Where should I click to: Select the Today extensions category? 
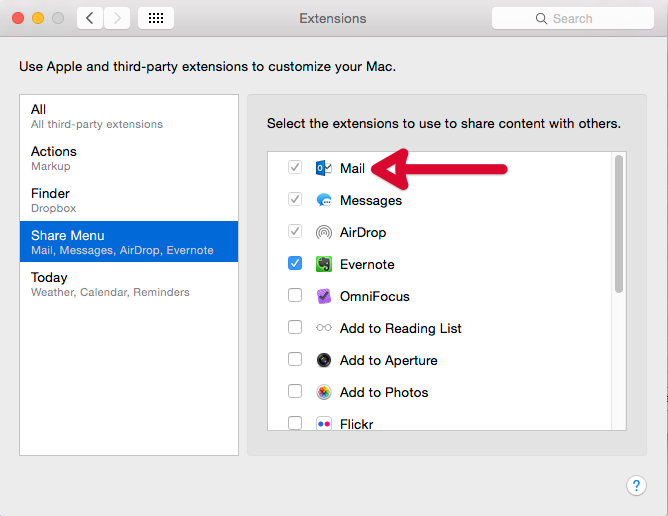point(129,284)
